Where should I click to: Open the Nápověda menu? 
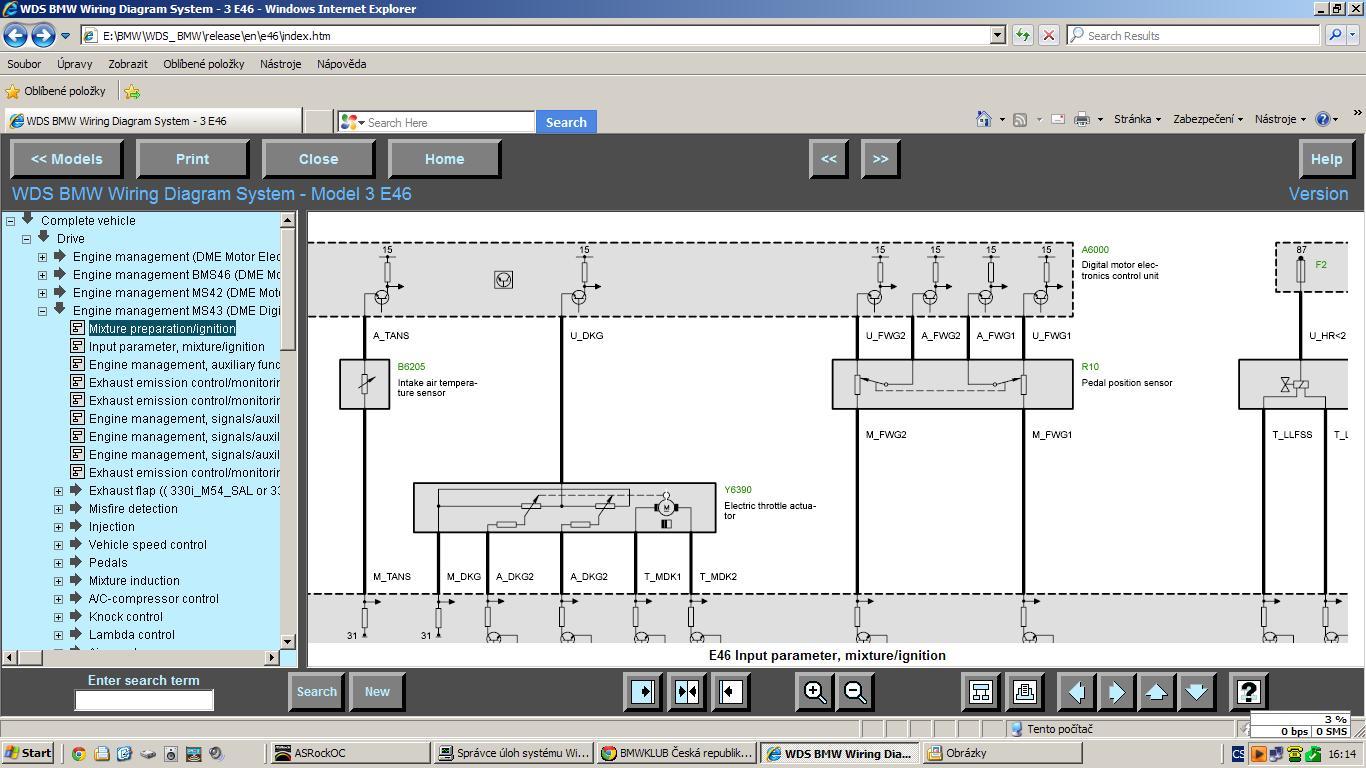(x=341, y=64)
